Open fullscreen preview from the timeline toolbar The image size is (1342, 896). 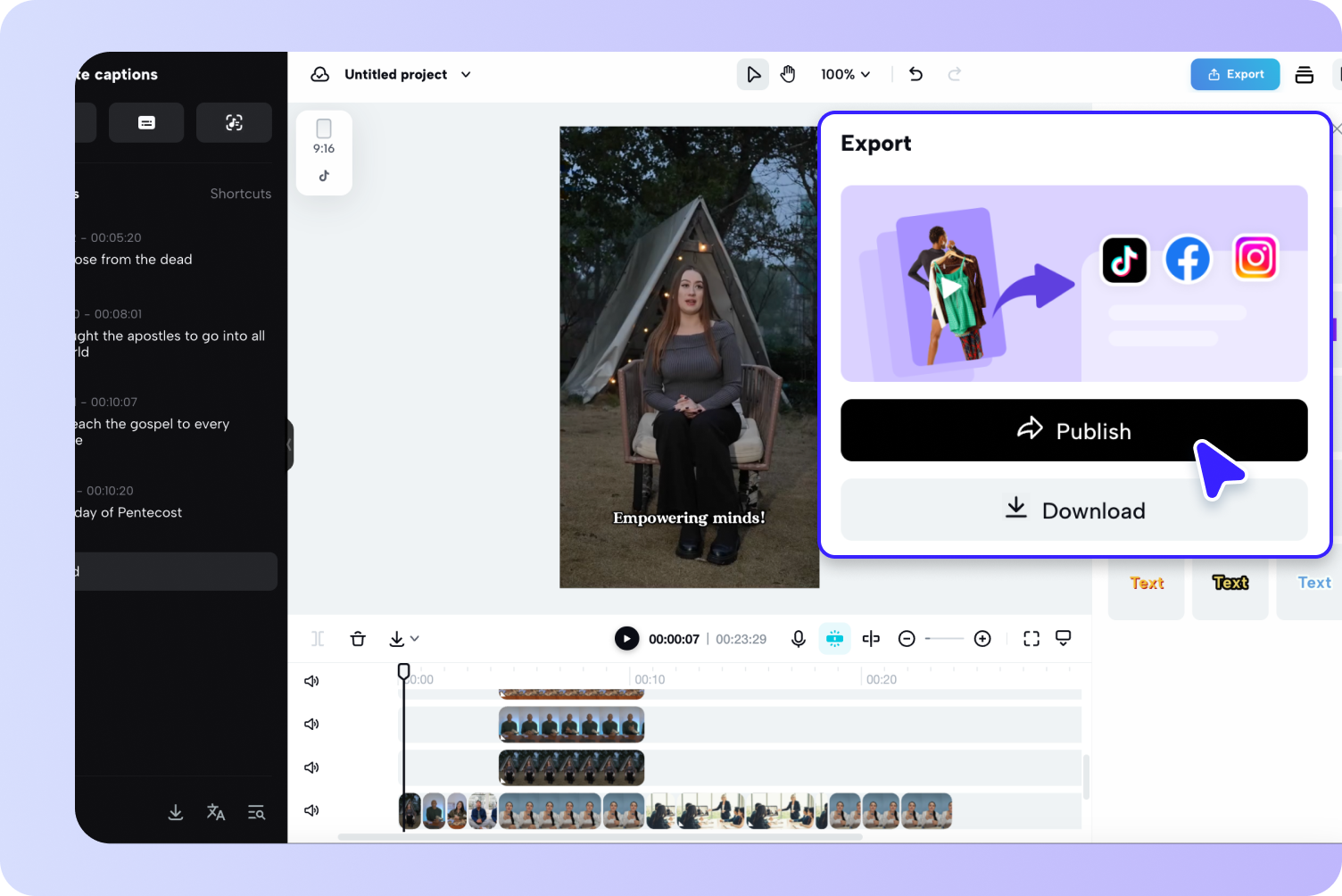[1031, 638]
